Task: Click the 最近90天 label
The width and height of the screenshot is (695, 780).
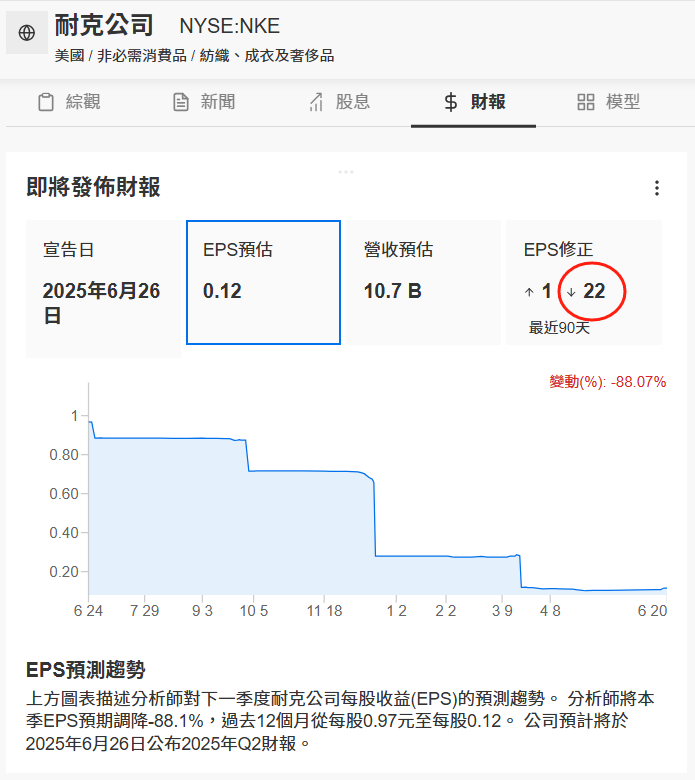Action: (x=559, y=328)
